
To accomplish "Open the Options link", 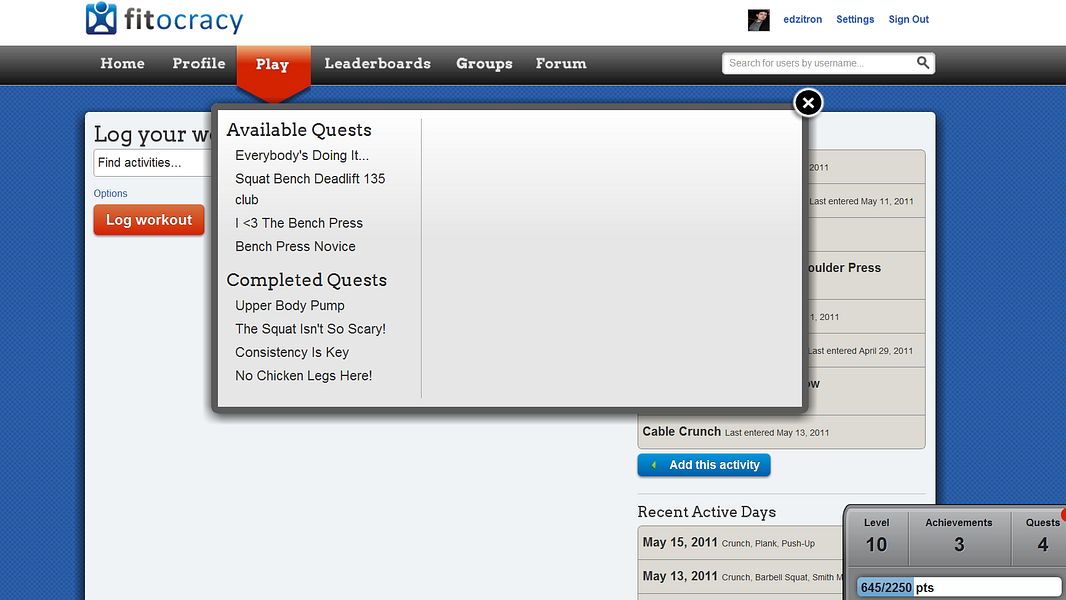I will [110, 194].
